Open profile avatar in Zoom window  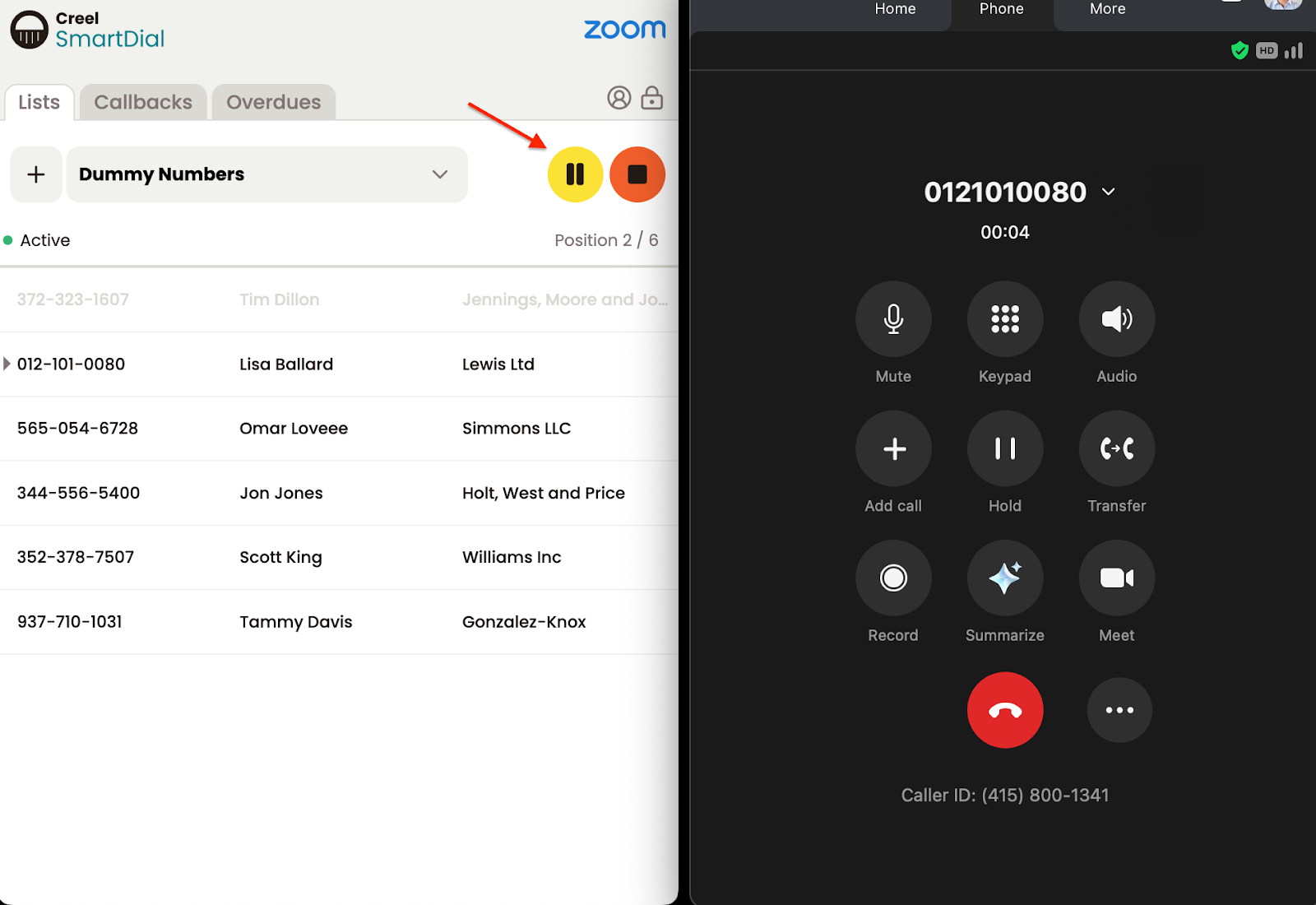tap(1283, 4)
